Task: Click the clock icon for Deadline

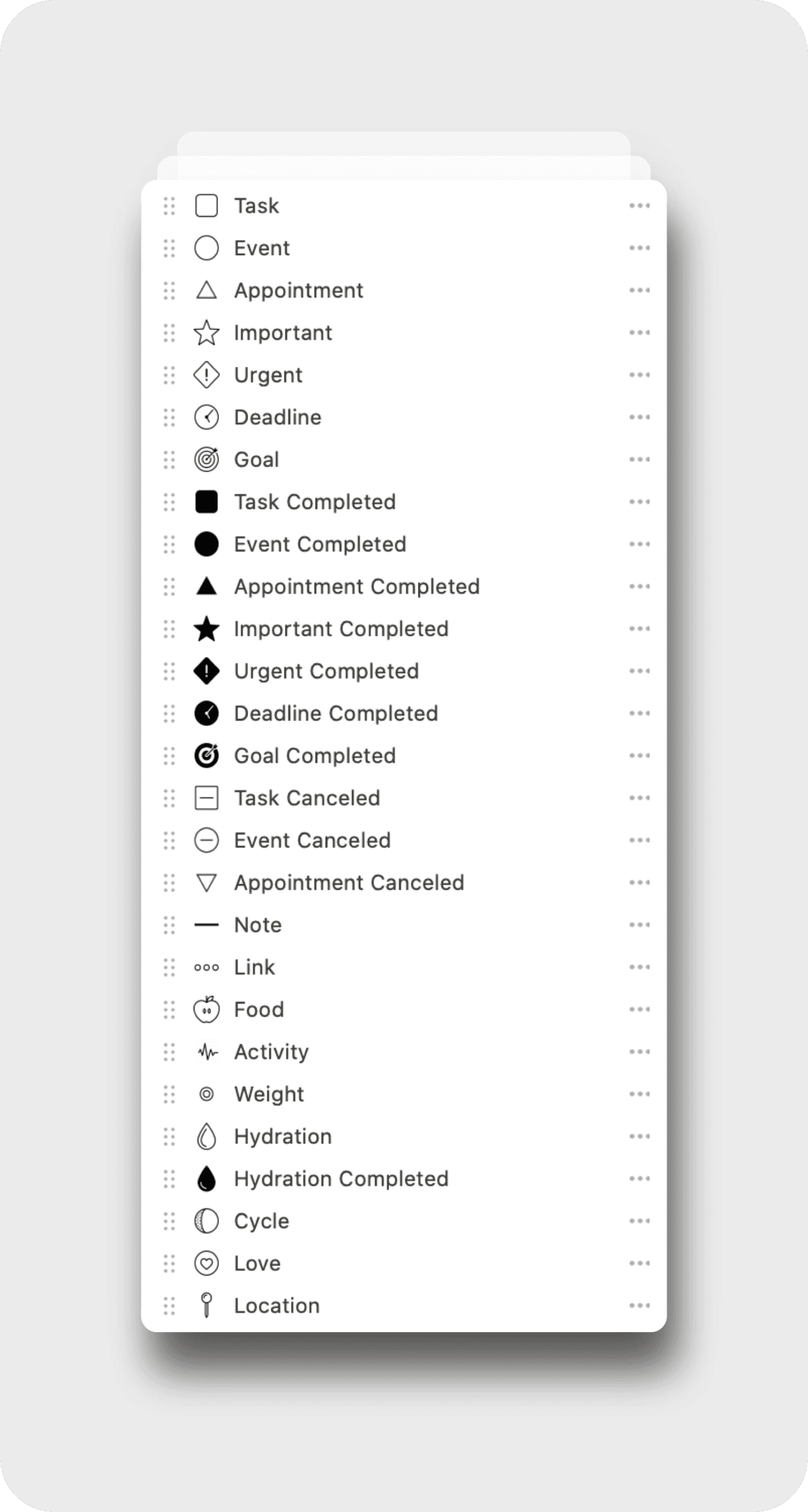Action: point(206,417)
